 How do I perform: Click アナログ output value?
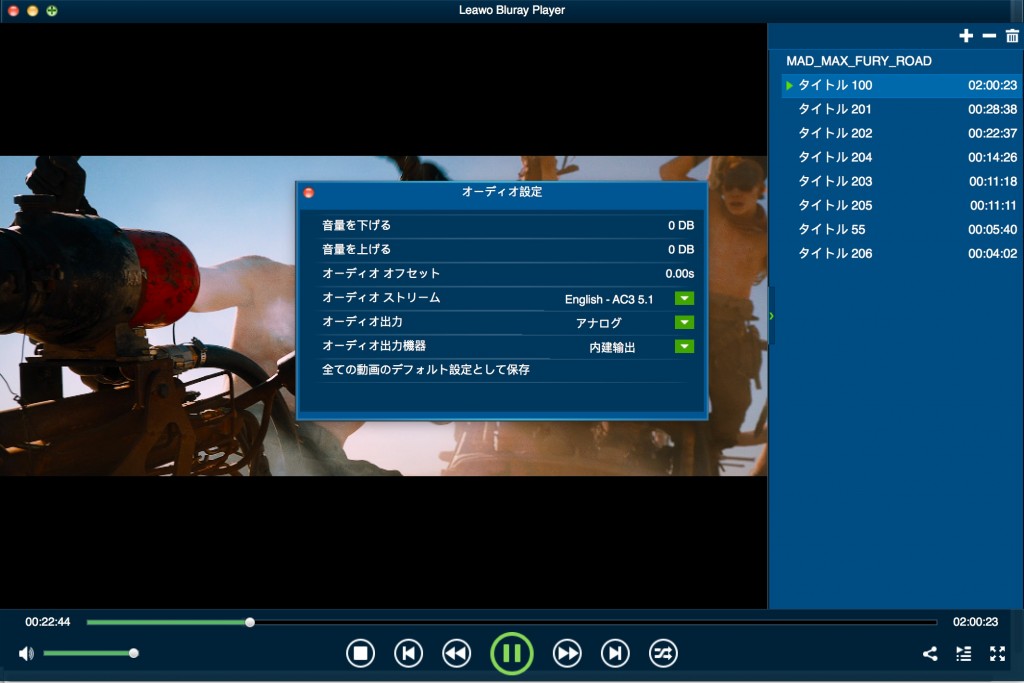pyautogui.click(x=599, y=323)
